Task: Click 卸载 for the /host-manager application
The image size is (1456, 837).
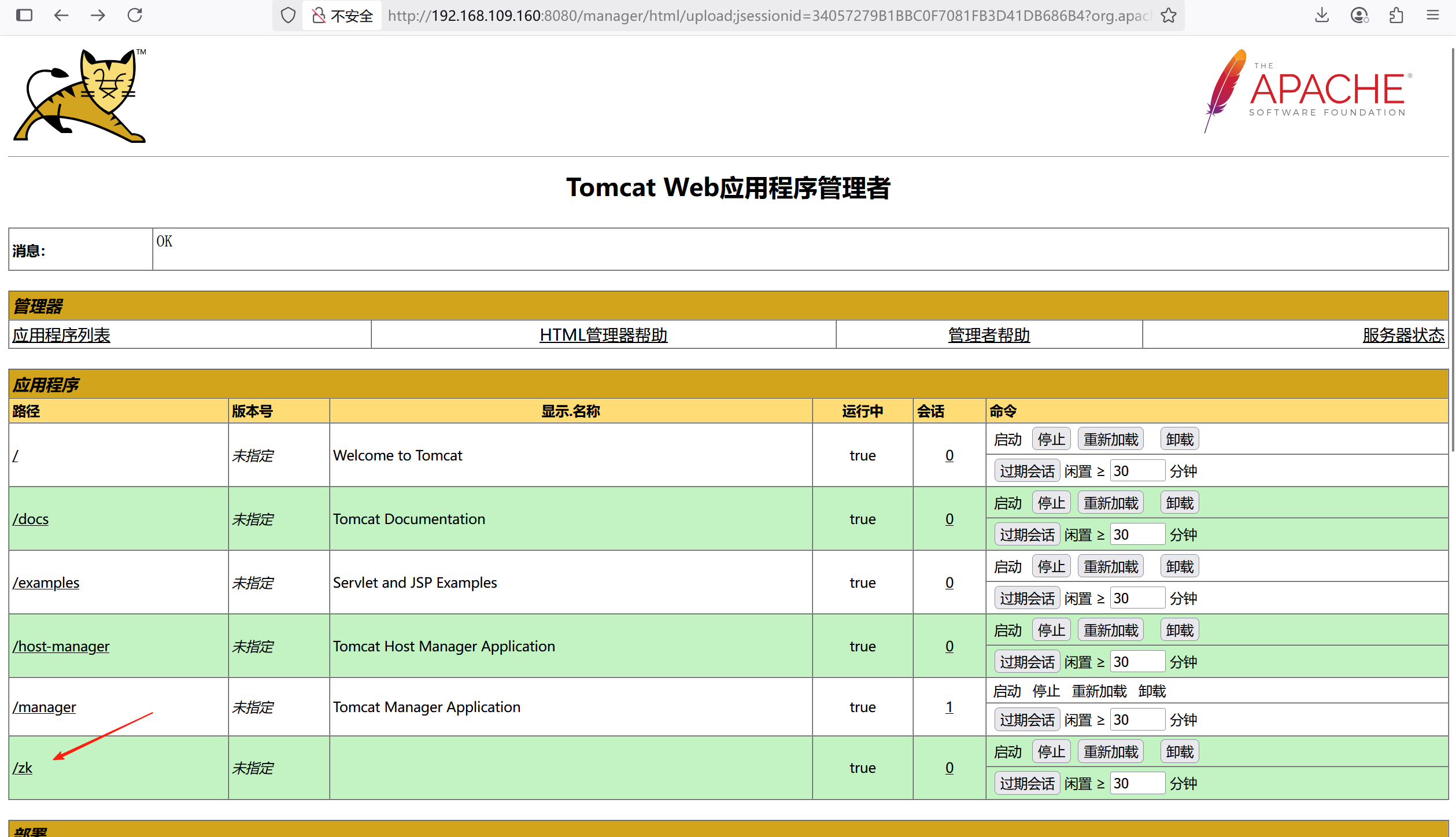Action: click(1180, 630)
